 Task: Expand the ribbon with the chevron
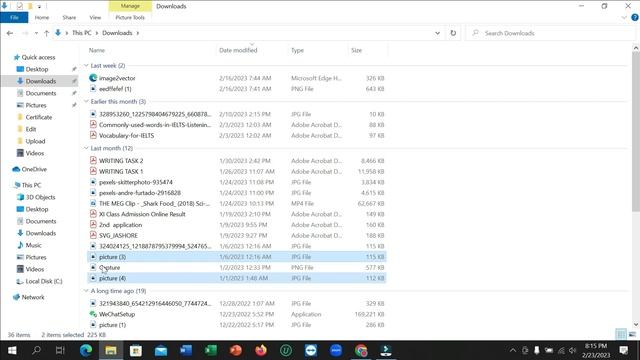pos(624,18)
